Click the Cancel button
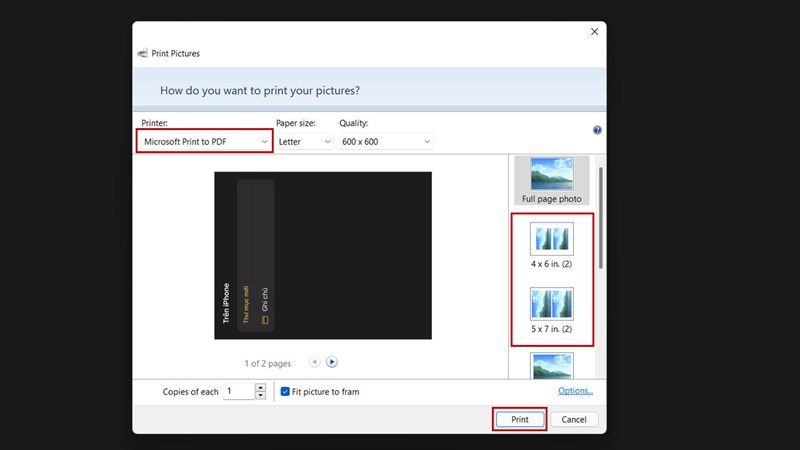 tap(573, 419)
